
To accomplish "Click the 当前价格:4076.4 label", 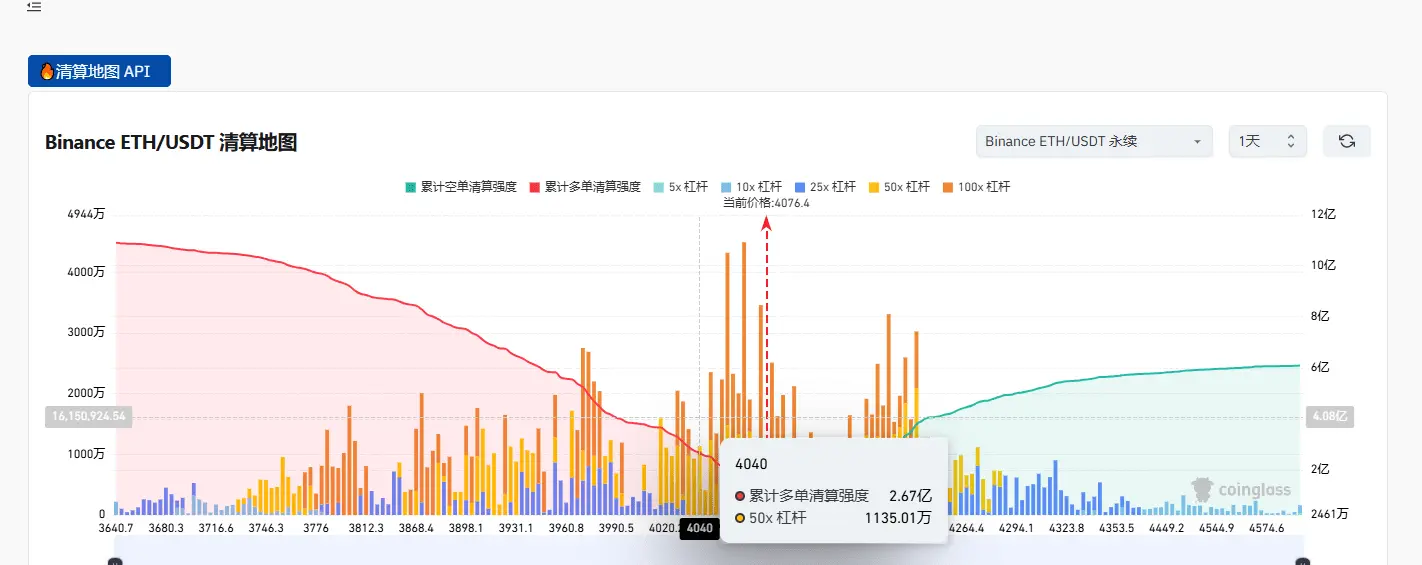I will click(x=766, y=203).
